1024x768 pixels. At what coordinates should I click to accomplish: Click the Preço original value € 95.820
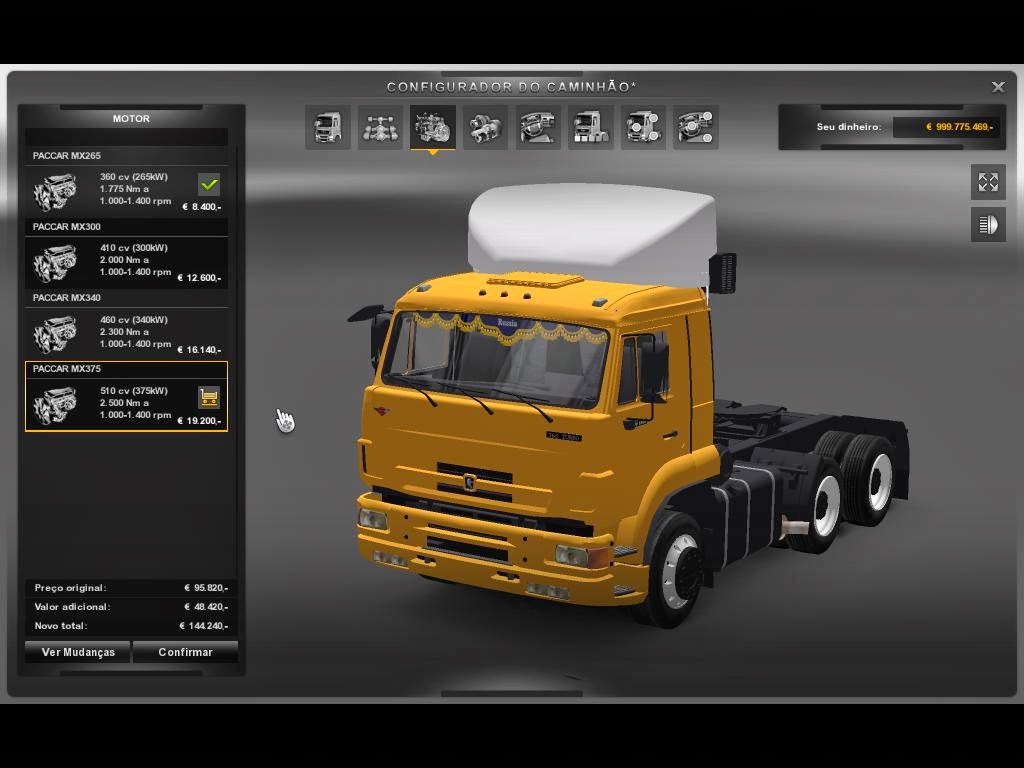click(206, 588)
